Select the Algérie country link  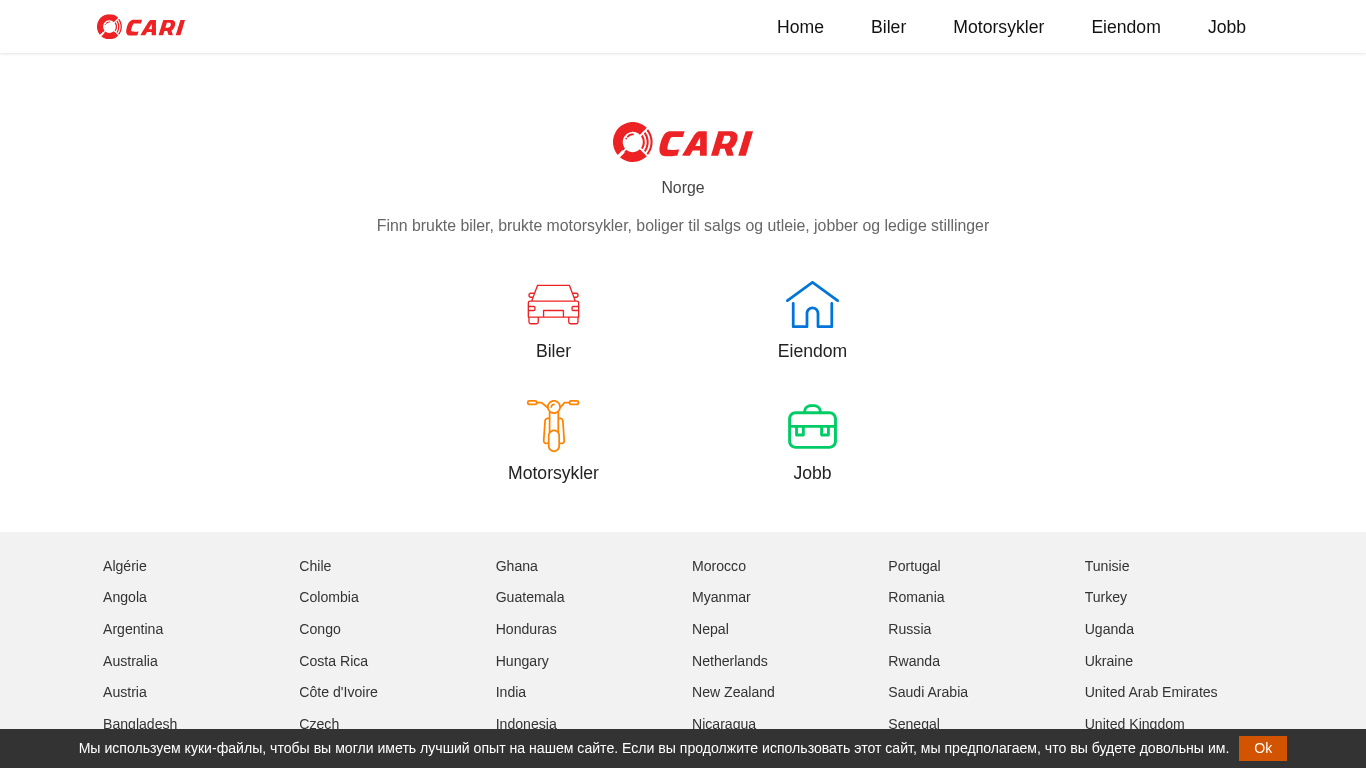tap(125, 566)
